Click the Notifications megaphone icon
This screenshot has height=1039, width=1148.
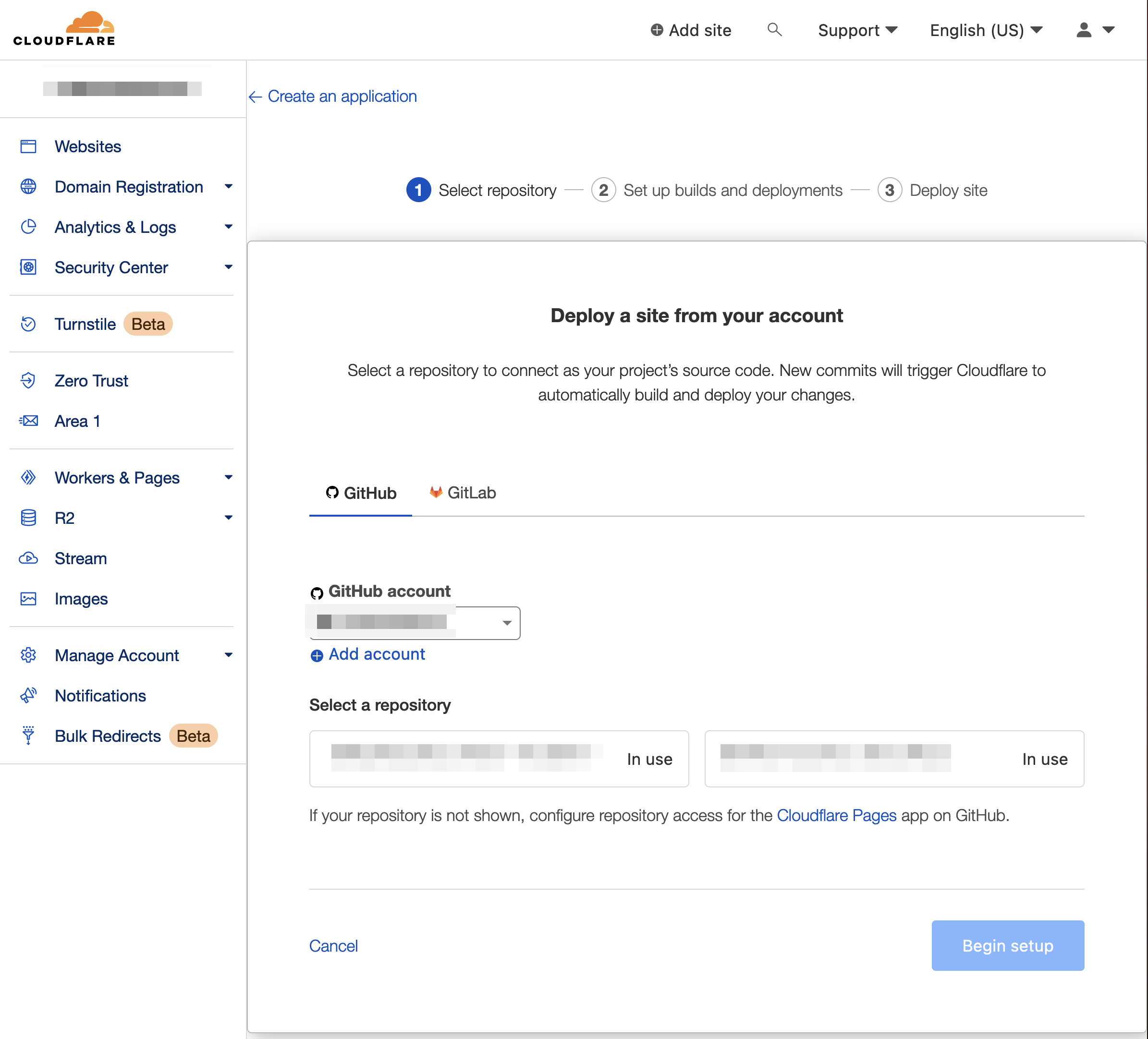pyautogui.click(x=28, y=695)
